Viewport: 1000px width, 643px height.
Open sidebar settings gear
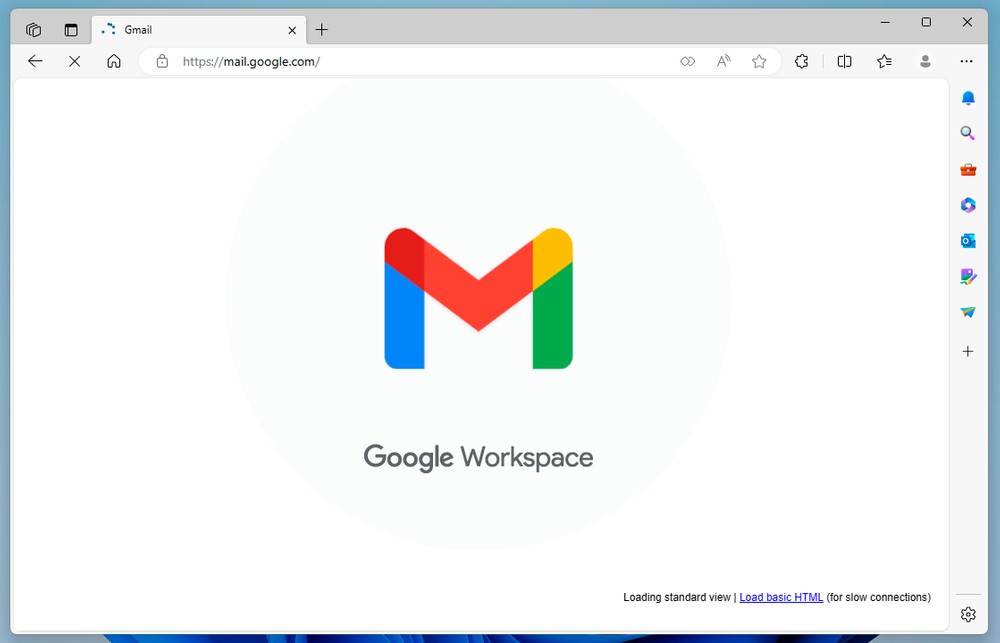968,614
